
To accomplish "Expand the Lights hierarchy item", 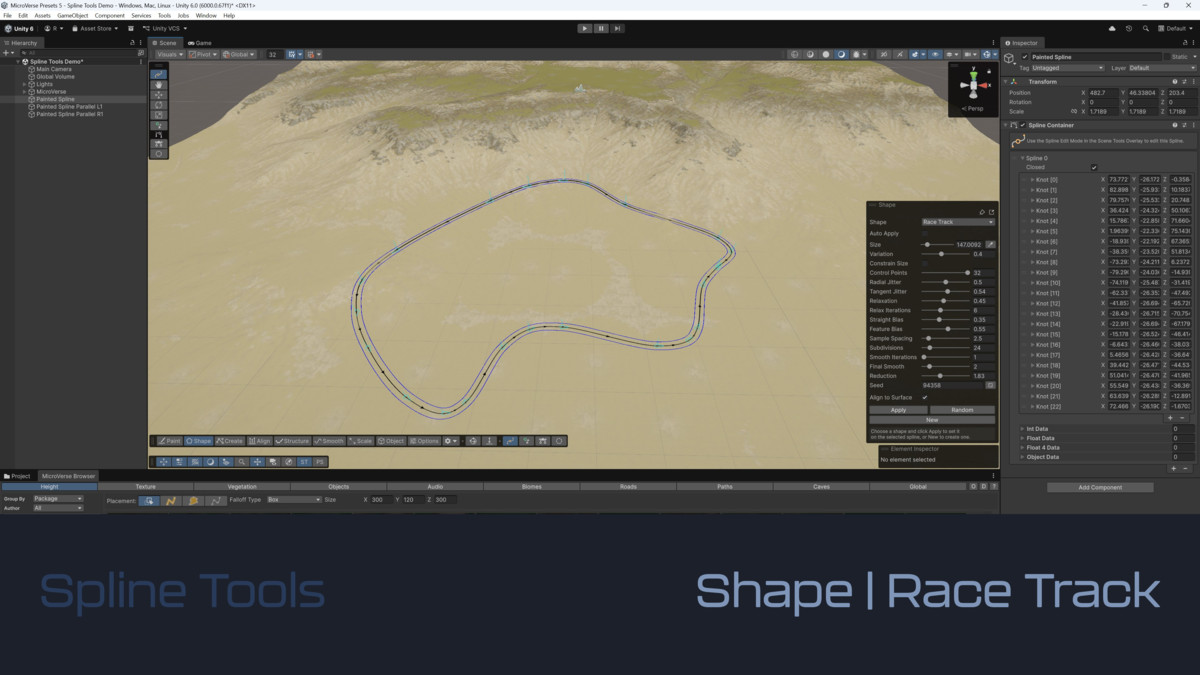I will 24,84.
